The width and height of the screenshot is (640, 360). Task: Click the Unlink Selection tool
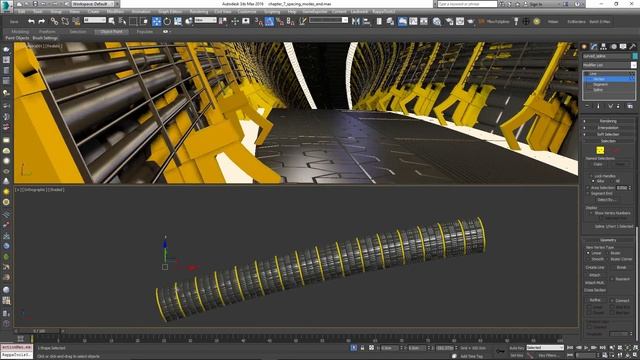(x=65, y=21)
